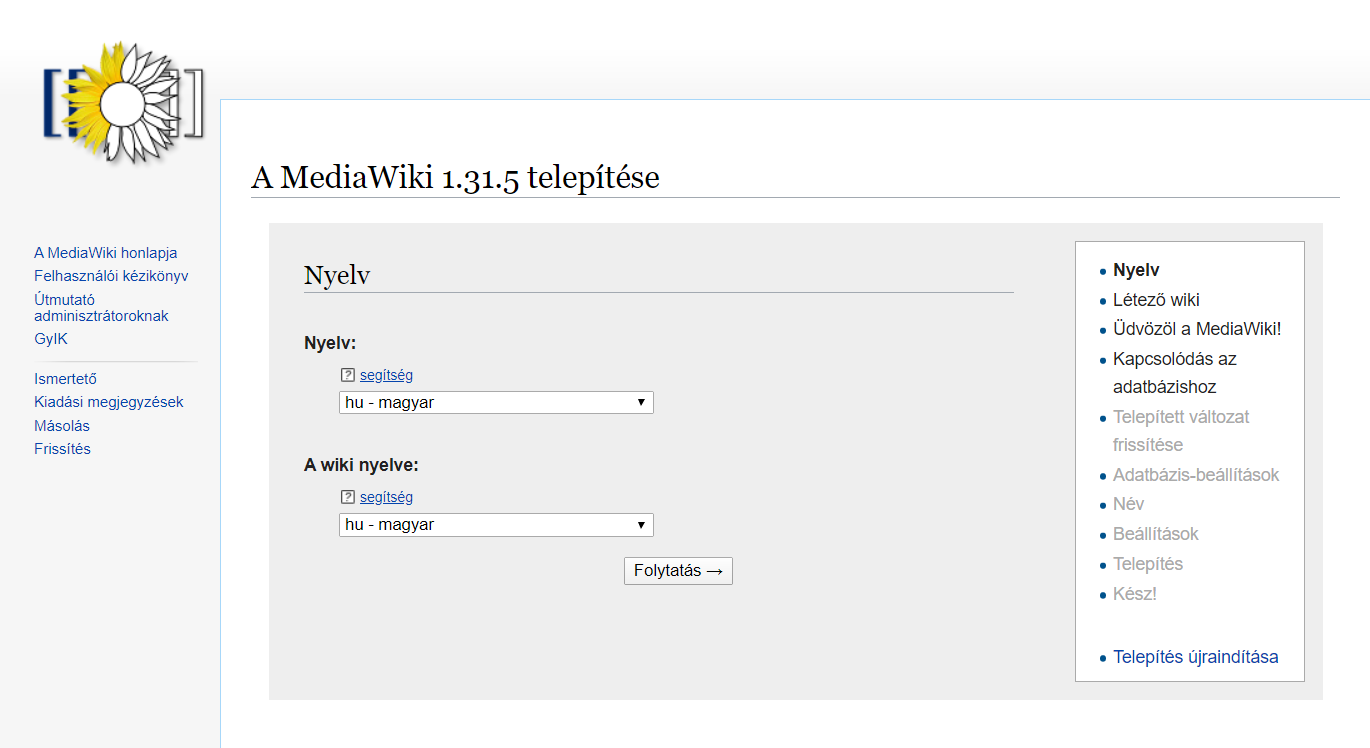This screenshot has height=748, width=1370.
Task: Go to GyIK in sidebar
Action: [x=51, y=339]
